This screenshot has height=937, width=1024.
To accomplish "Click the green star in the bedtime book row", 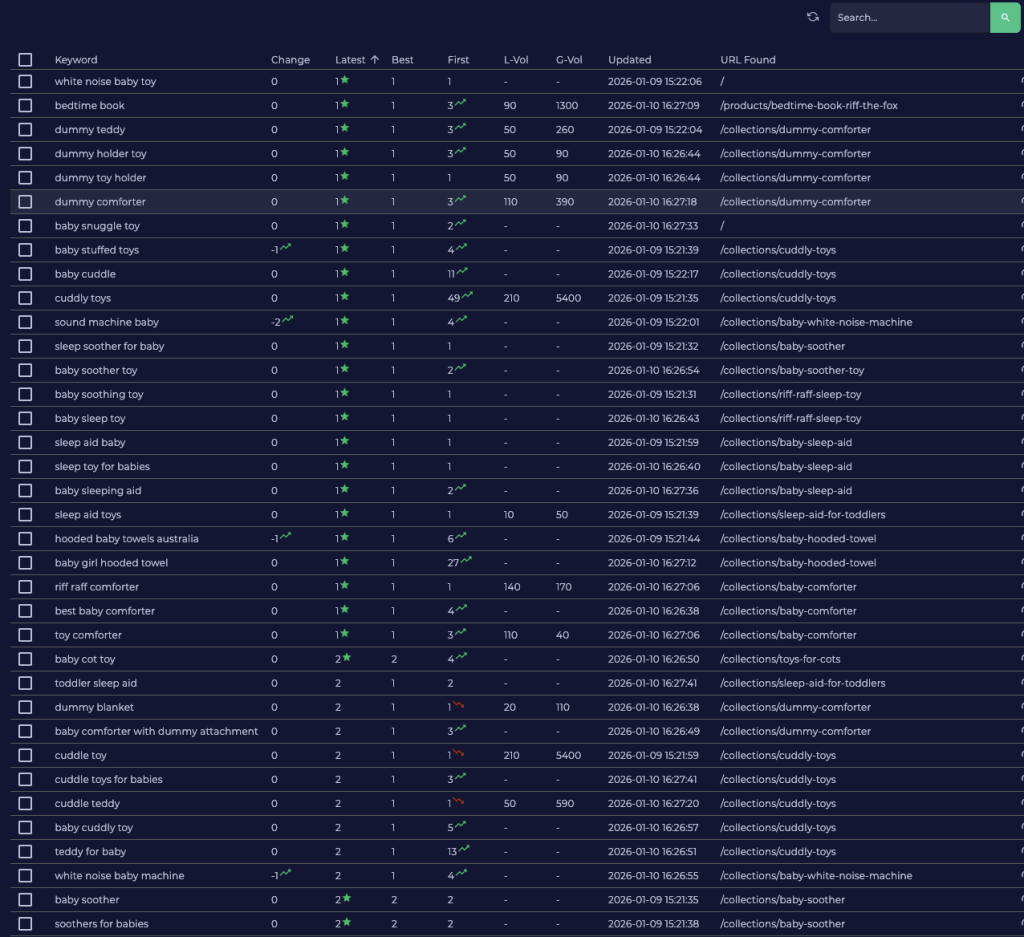I will (344, 104).
